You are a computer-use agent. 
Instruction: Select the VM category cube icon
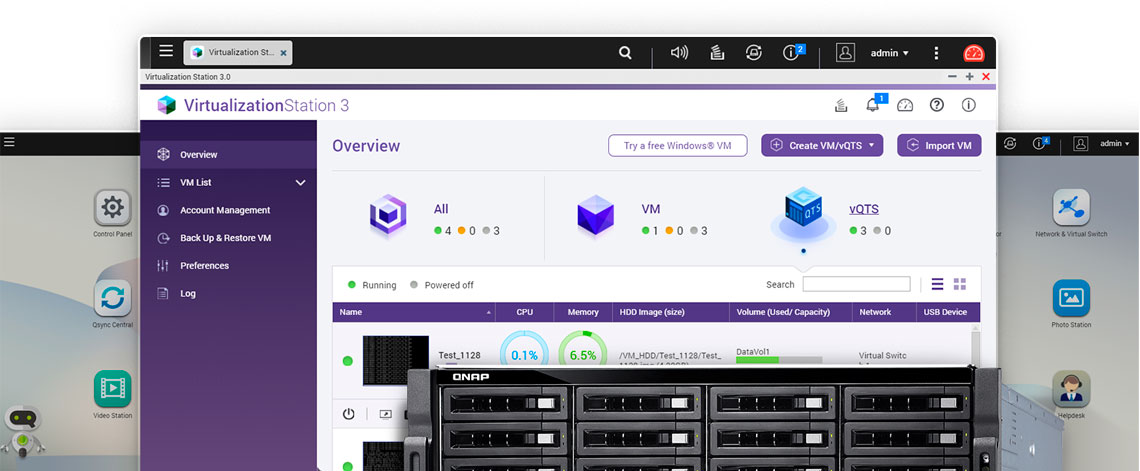595,215
